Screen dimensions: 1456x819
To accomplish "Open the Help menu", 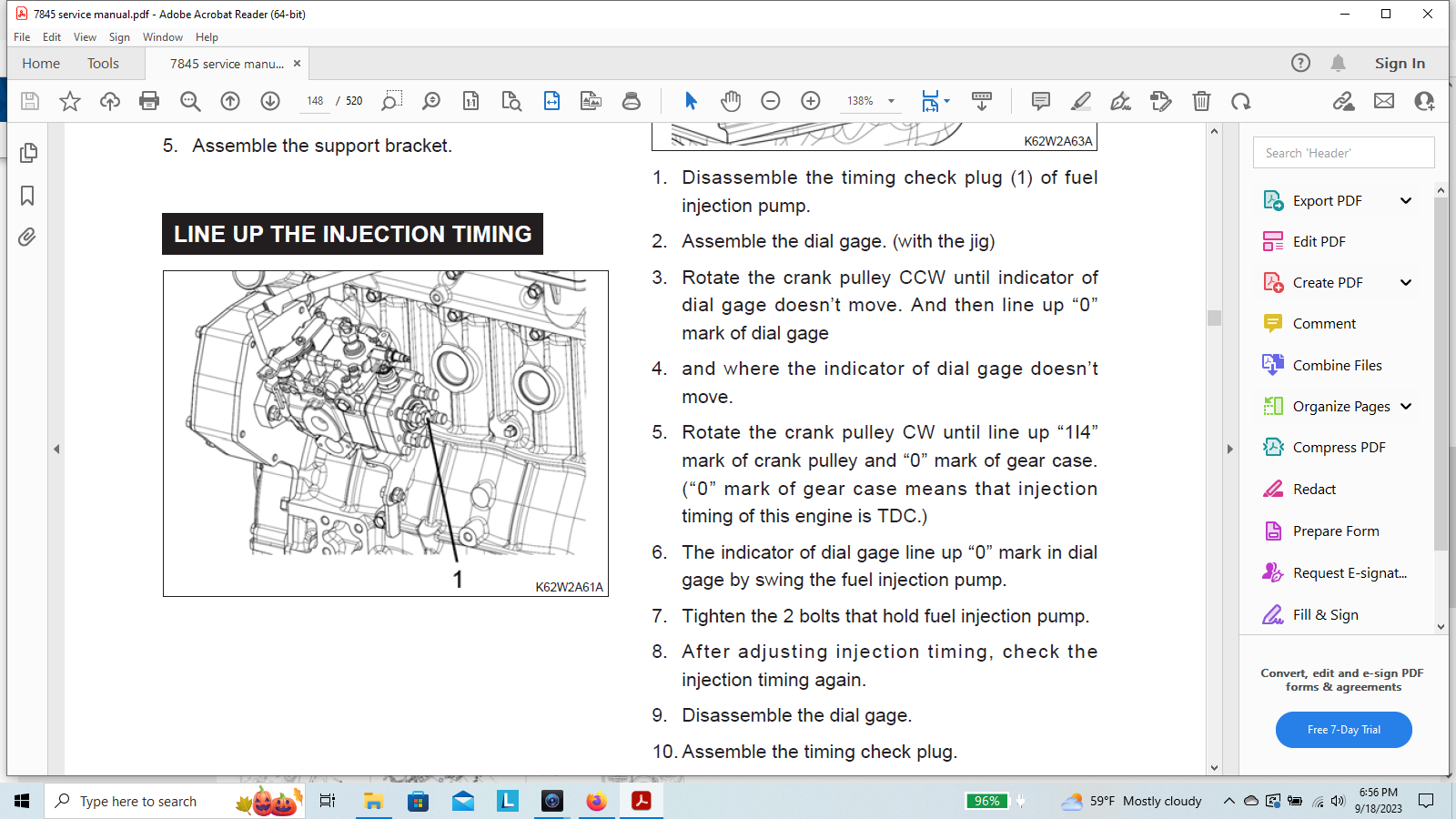I will click(x=207, y=37).
